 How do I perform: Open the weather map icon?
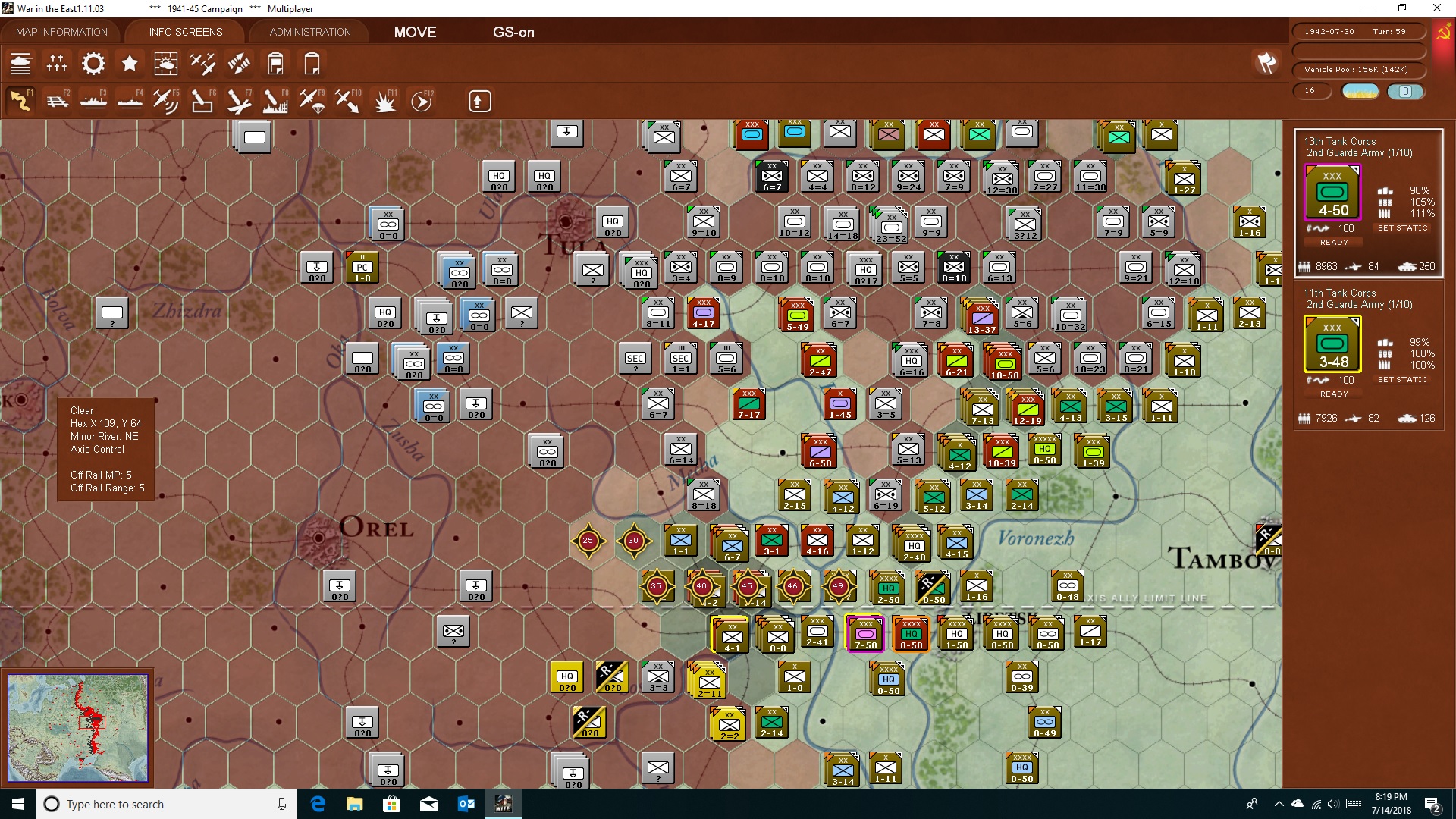click(x=166, y=64)
